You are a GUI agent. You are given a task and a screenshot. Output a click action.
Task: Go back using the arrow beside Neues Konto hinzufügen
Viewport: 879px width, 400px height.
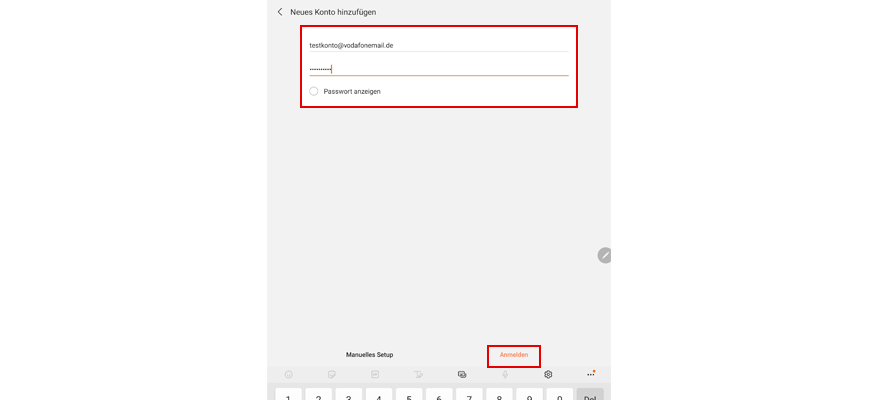(280, 12)
